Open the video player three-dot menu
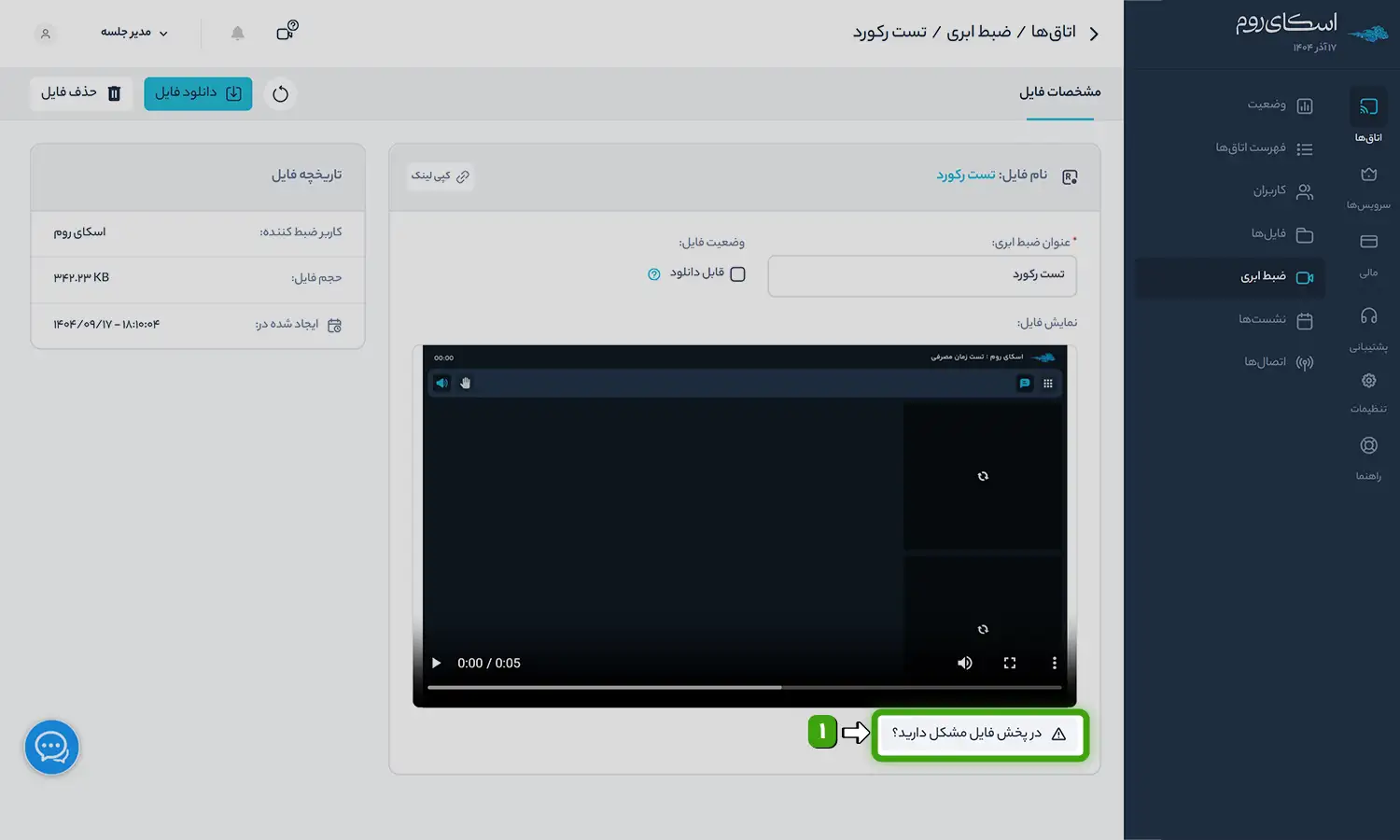Image resolution: width=1400 pixels, height=840 pixels. coord(1055,663)
